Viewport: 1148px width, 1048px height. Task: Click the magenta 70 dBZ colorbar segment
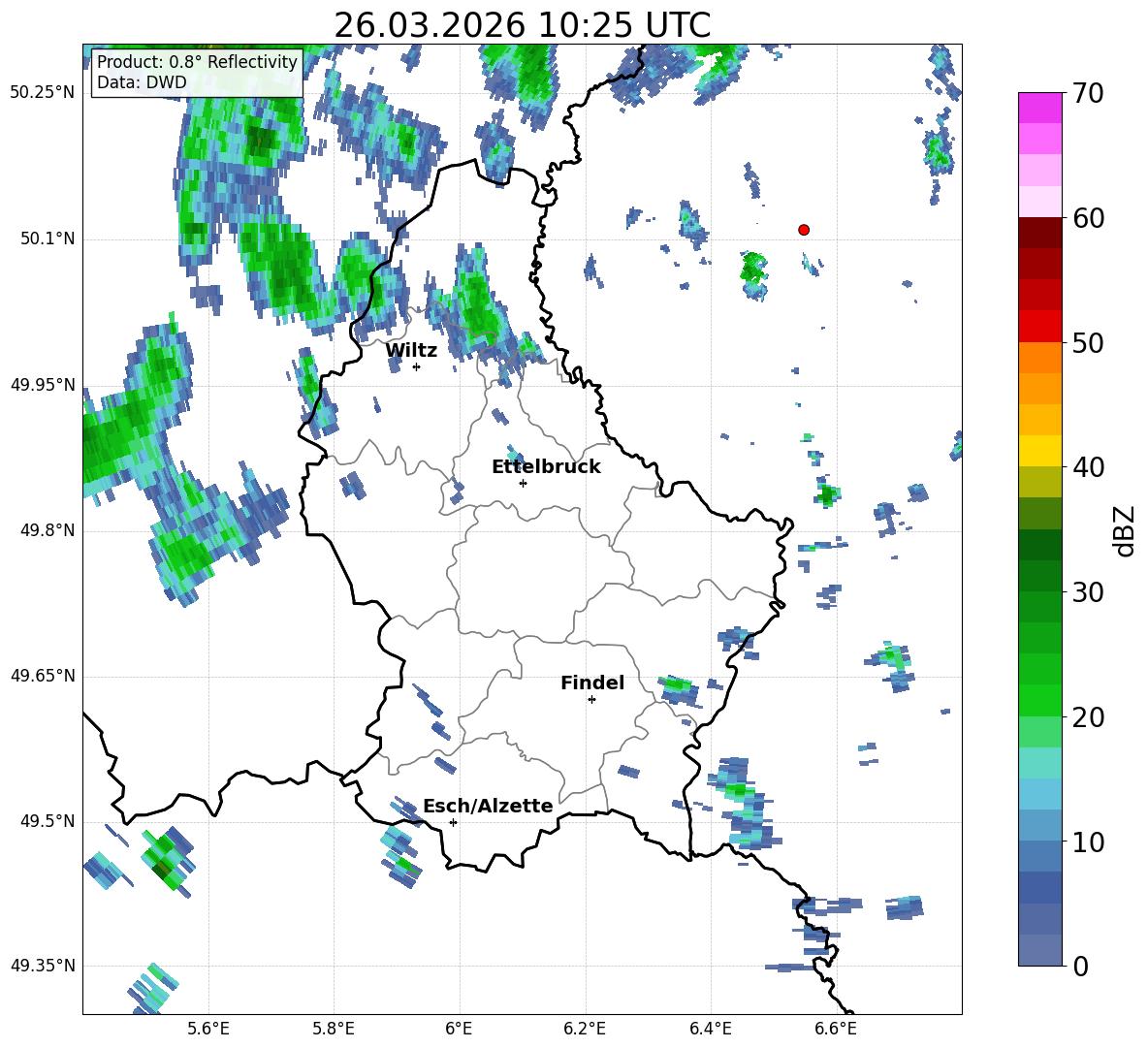click(x=1039, y=108)
